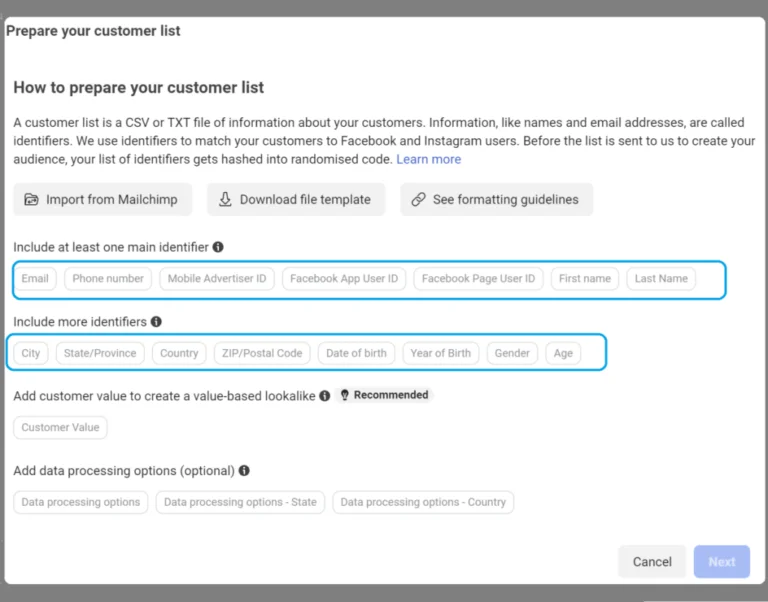Import customer list from Mailchimp
768x602 pixels.
click(102, 199)
